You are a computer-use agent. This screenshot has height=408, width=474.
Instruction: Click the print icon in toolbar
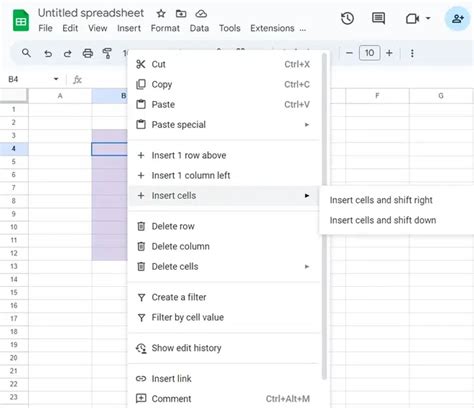[88, 53]
